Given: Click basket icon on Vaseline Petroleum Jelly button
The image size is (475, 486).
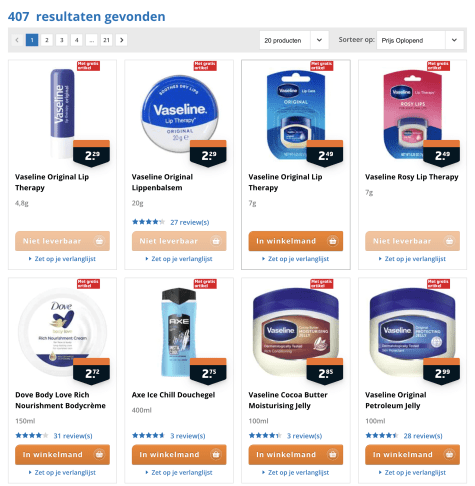Looking at the screenshot, I should tap(449, 454).
